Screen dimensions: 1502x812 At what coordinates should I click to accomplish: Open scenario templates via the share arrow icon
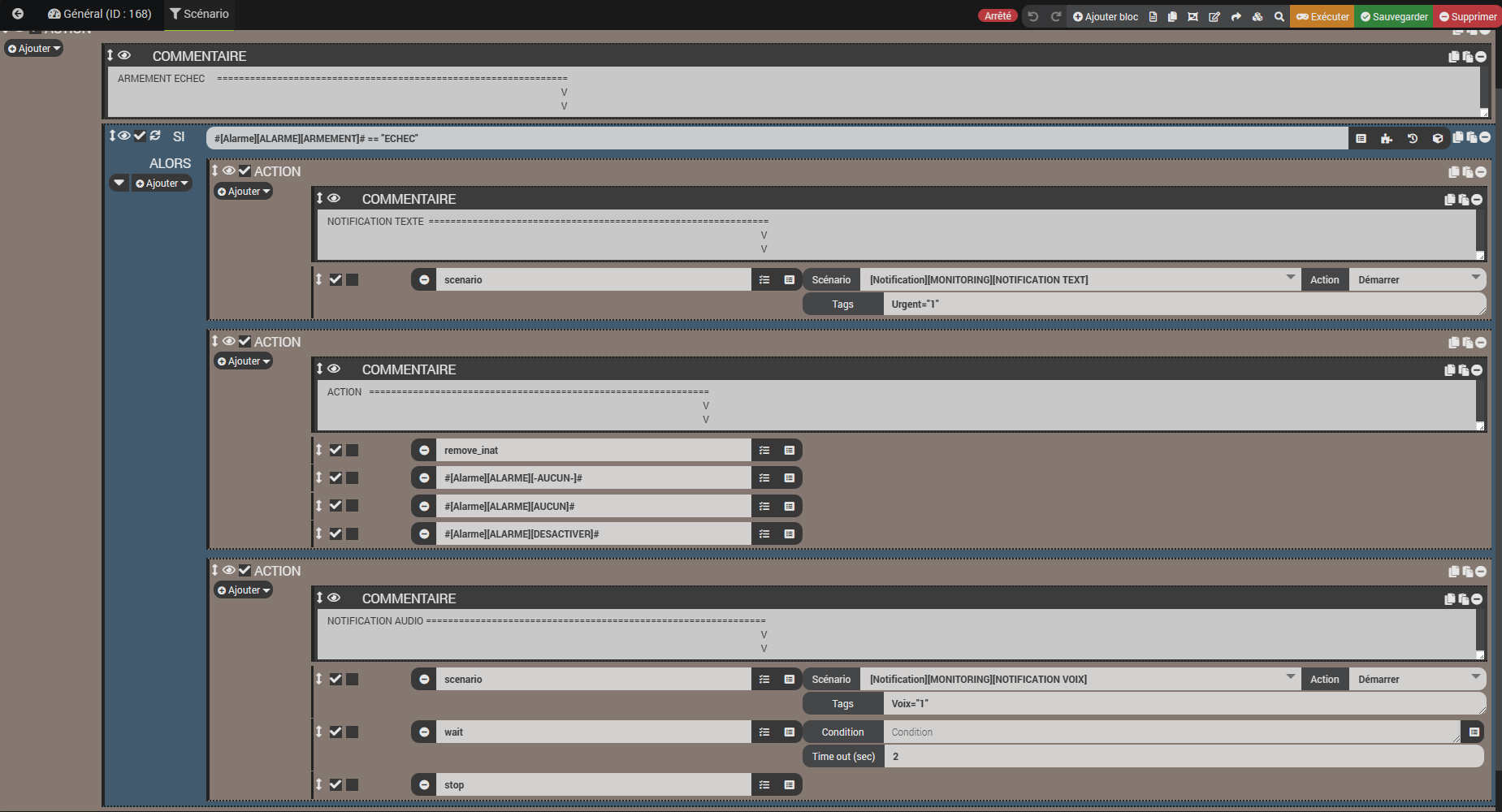[x=1236, y=16]
